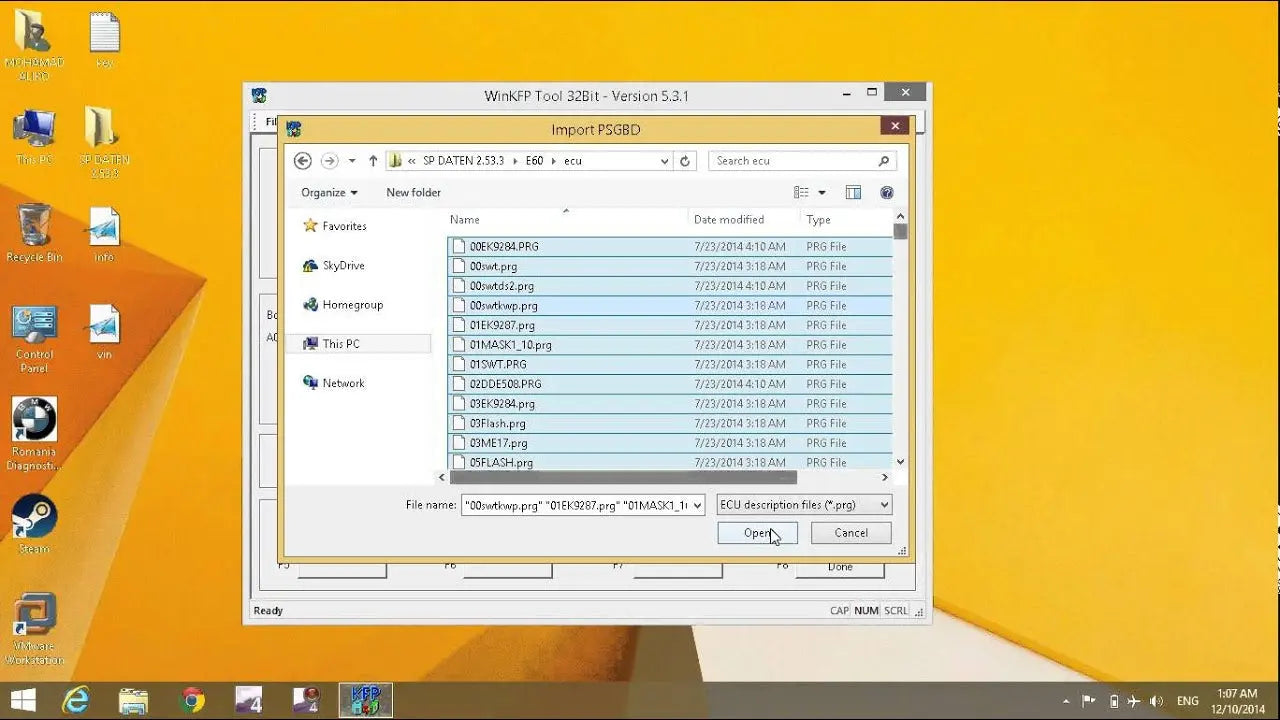Show the preview pane
1280x720 pixels.
[x=853, y=192]
